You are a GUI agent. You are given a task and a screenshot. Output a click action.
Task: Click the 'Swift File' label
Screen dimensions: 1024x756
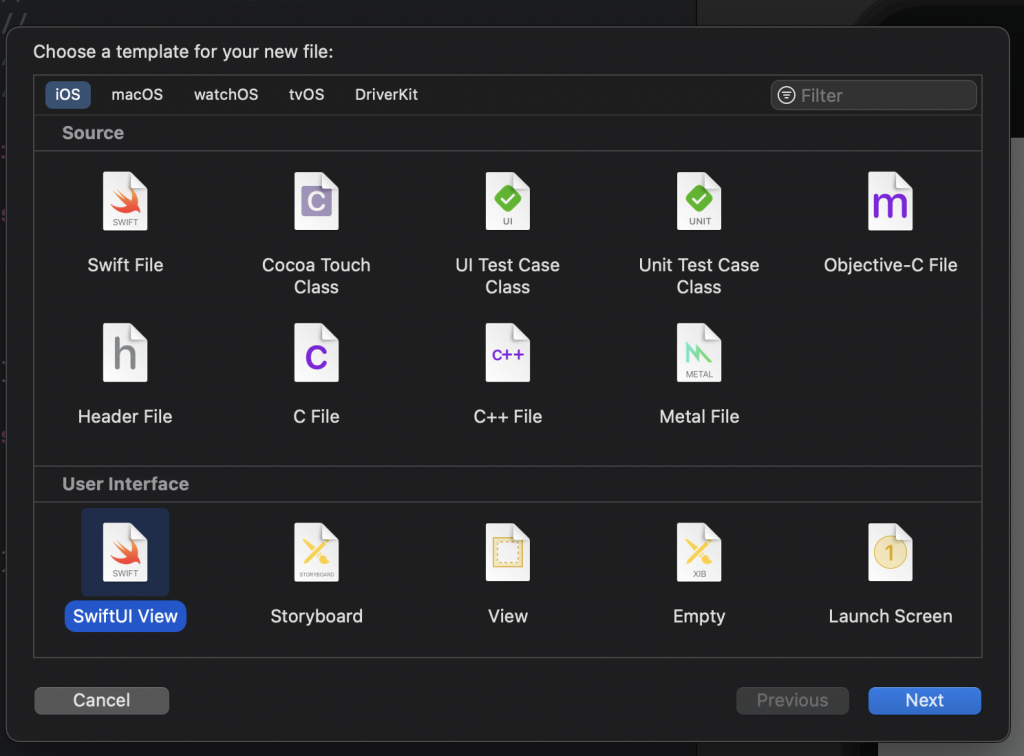click(x=125, y=265)
